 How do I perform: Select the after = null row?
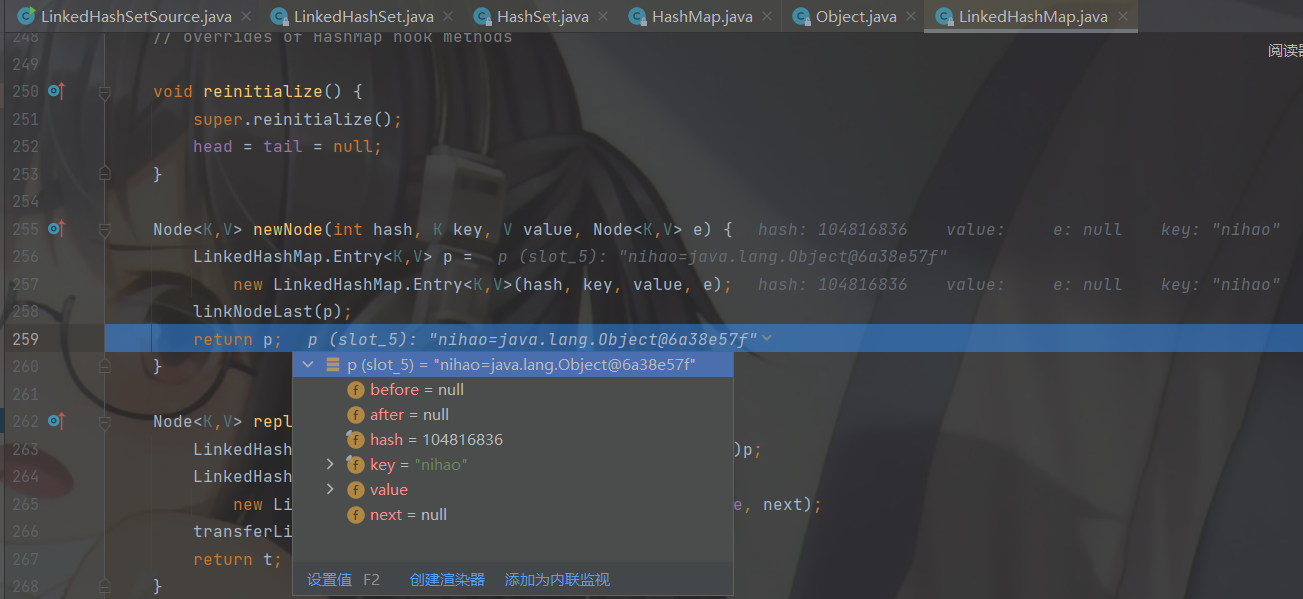513,415
